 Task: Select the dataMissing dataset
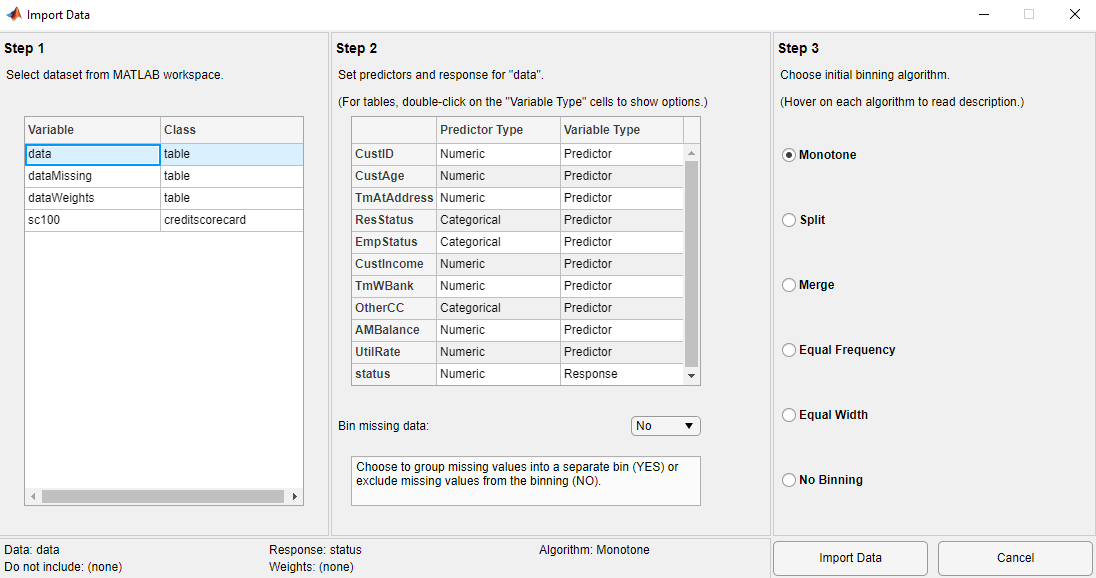pyautogui.click(x=92, y=175)
